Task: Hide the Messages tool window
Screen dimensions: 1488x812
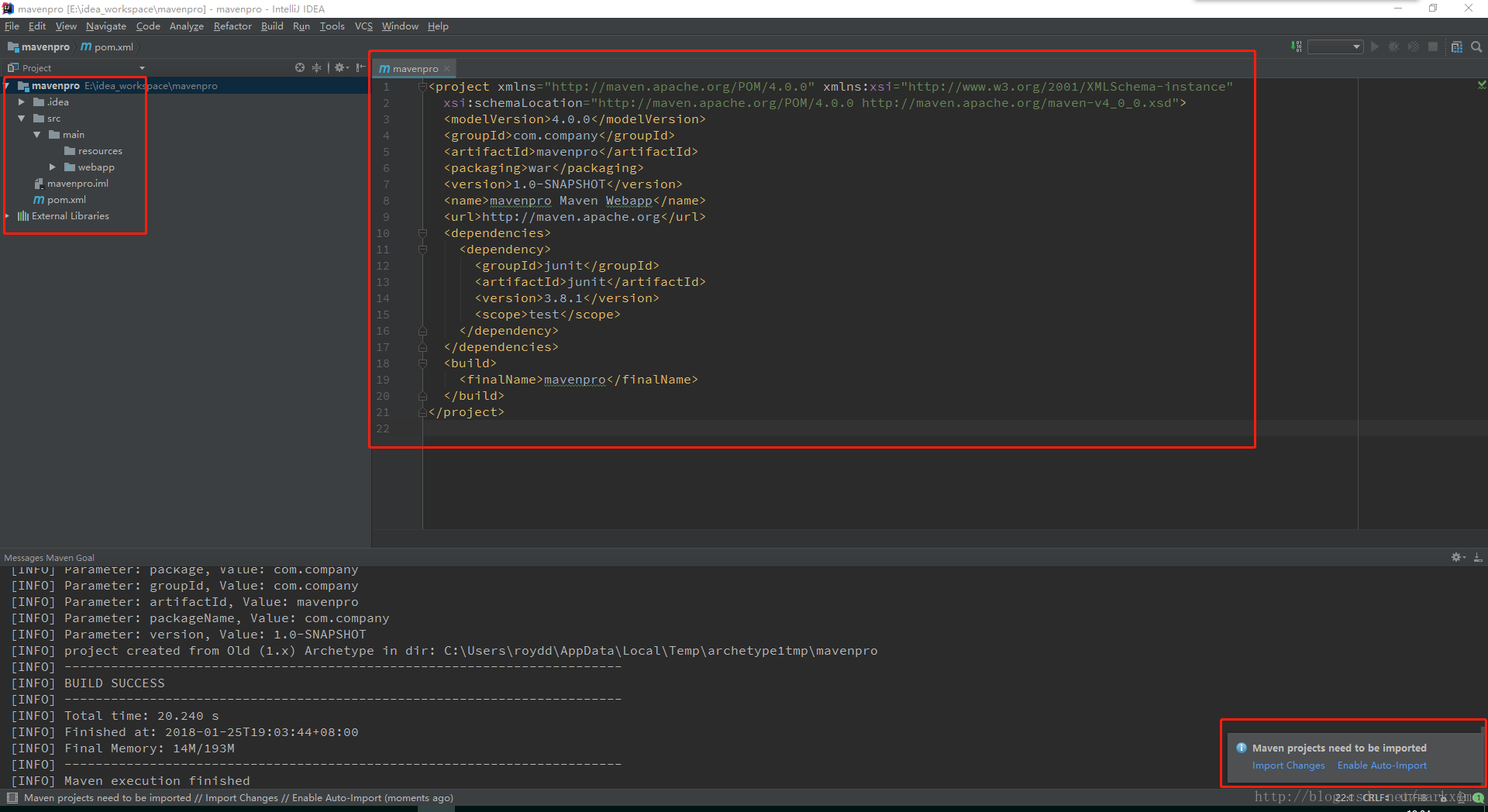Action: (x=1478, y=557)
